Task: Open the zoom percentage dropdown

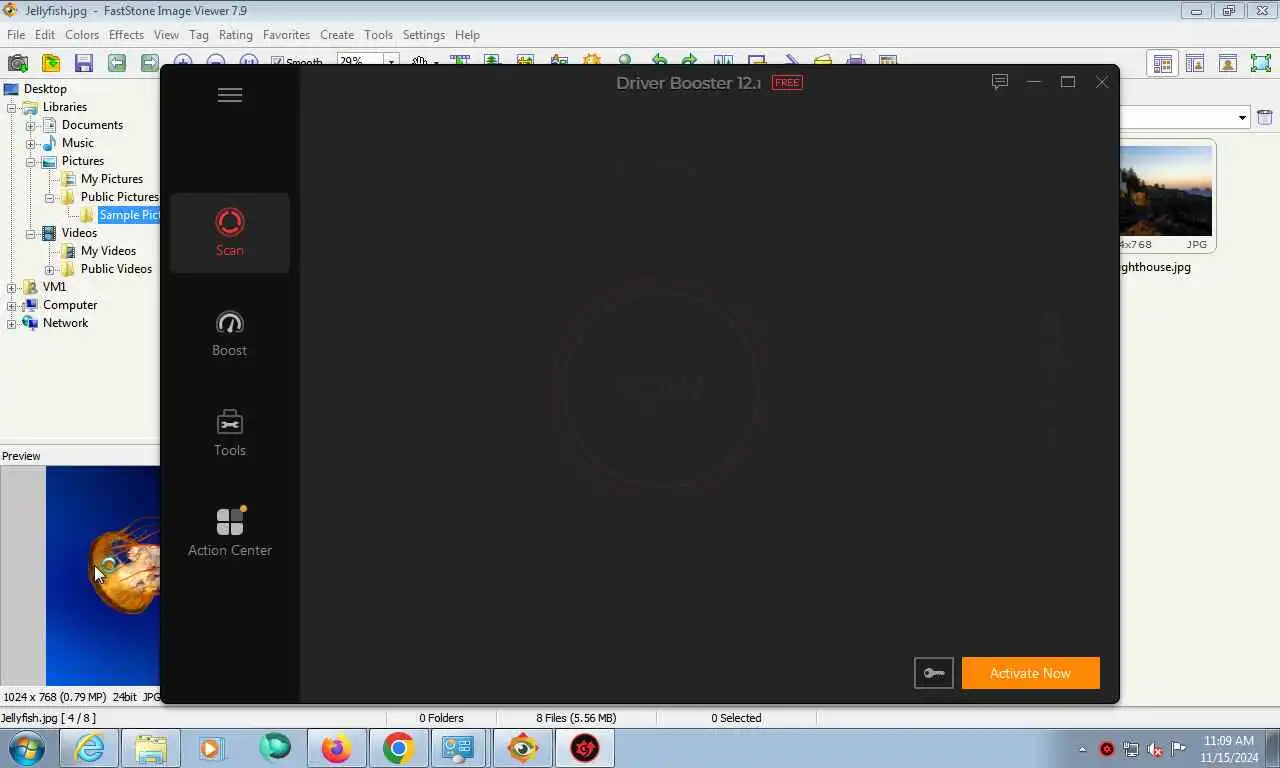Action: click(x=391, y=62)
